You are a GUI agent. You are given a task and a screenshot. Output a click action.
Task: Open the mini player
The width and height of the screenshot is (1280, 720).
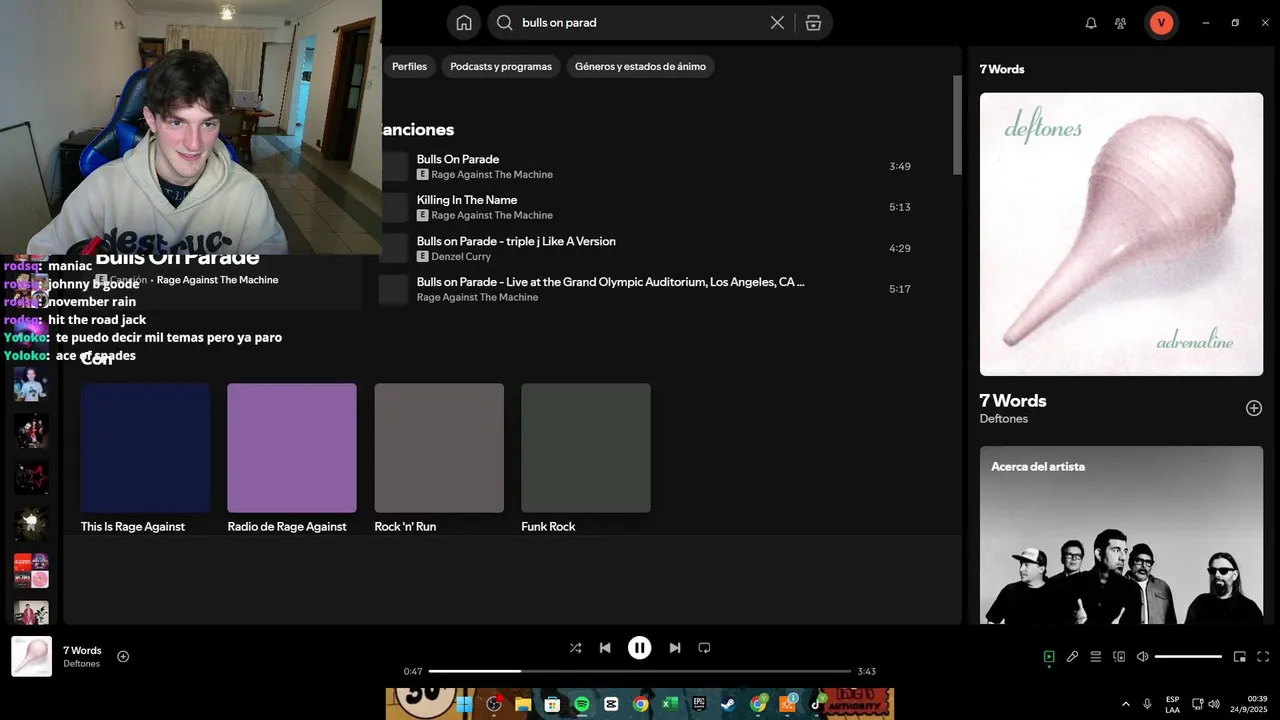tap(1240, 657)
